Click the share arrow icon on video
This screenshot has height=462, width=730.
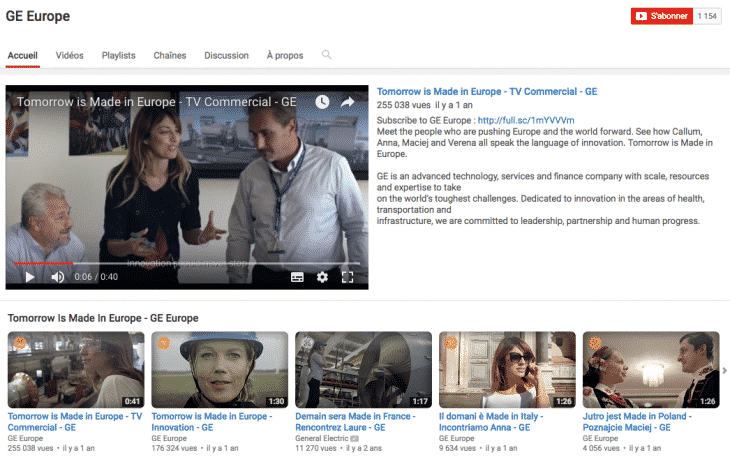tap(348, 102)
